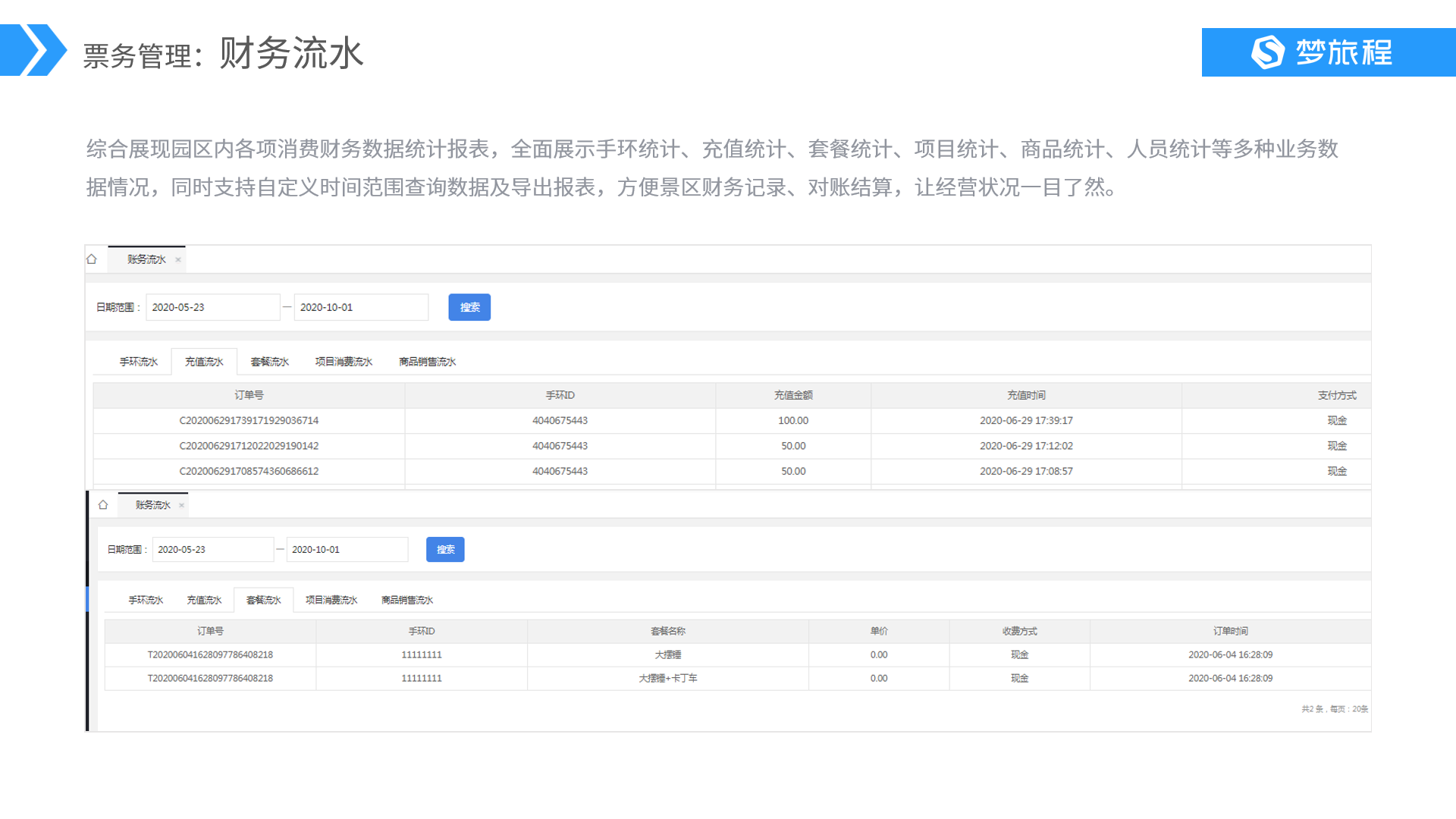Open 商品销售流水 tab in lower panel
The height and width of the screenshot is (819, 1456).
pos(407,600)
